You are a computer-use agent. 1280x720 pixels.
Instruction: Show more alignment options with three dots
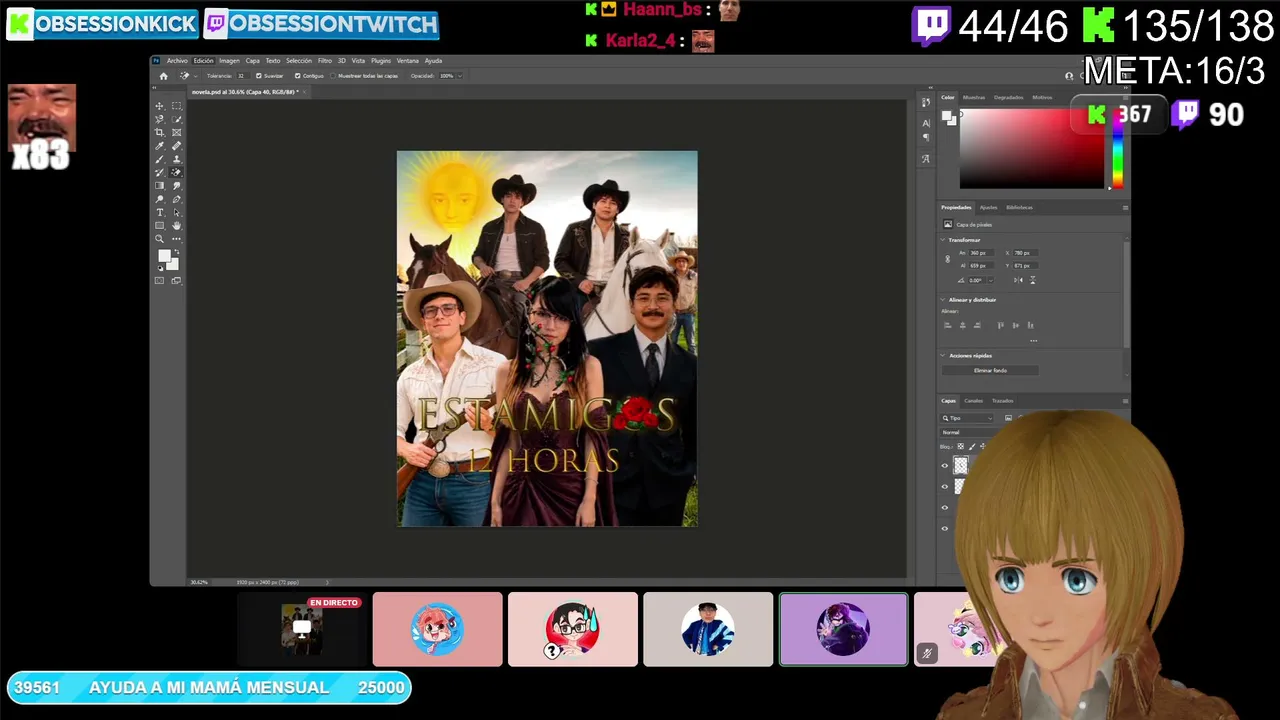[1033, 341]
